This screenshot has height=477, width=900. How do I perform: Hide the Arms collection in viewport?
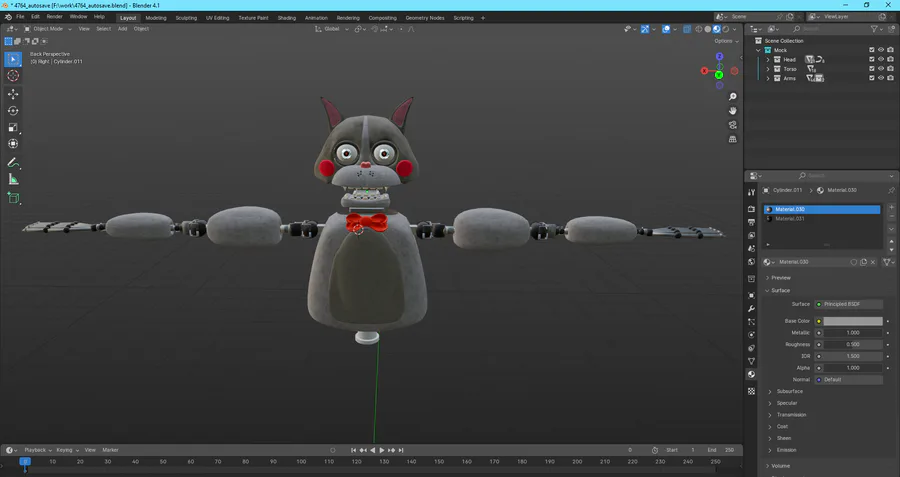(881, 78)
